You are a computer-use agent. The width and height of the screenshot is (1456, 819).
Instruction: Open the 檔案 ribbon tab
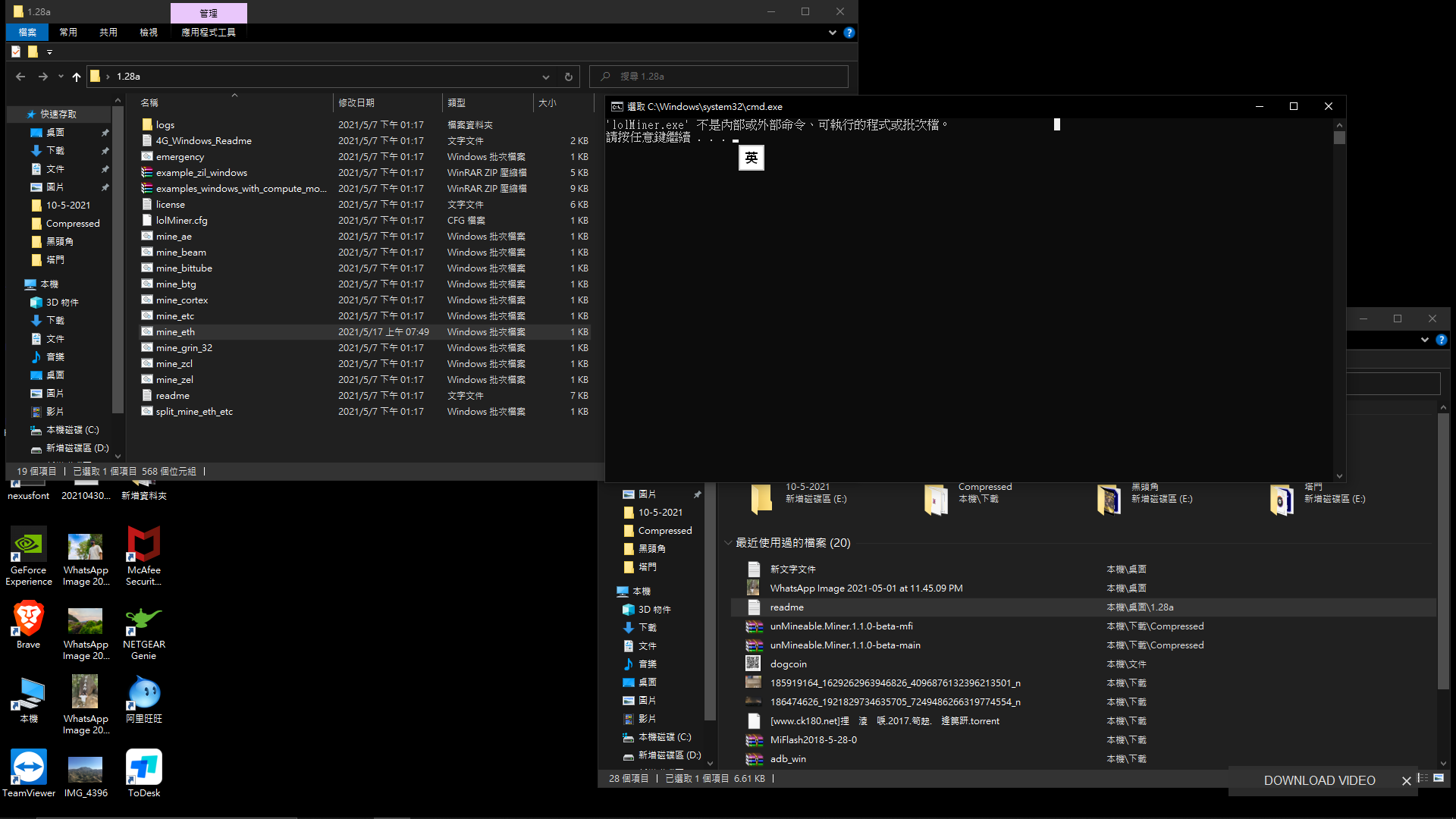(x=27, y=33)
